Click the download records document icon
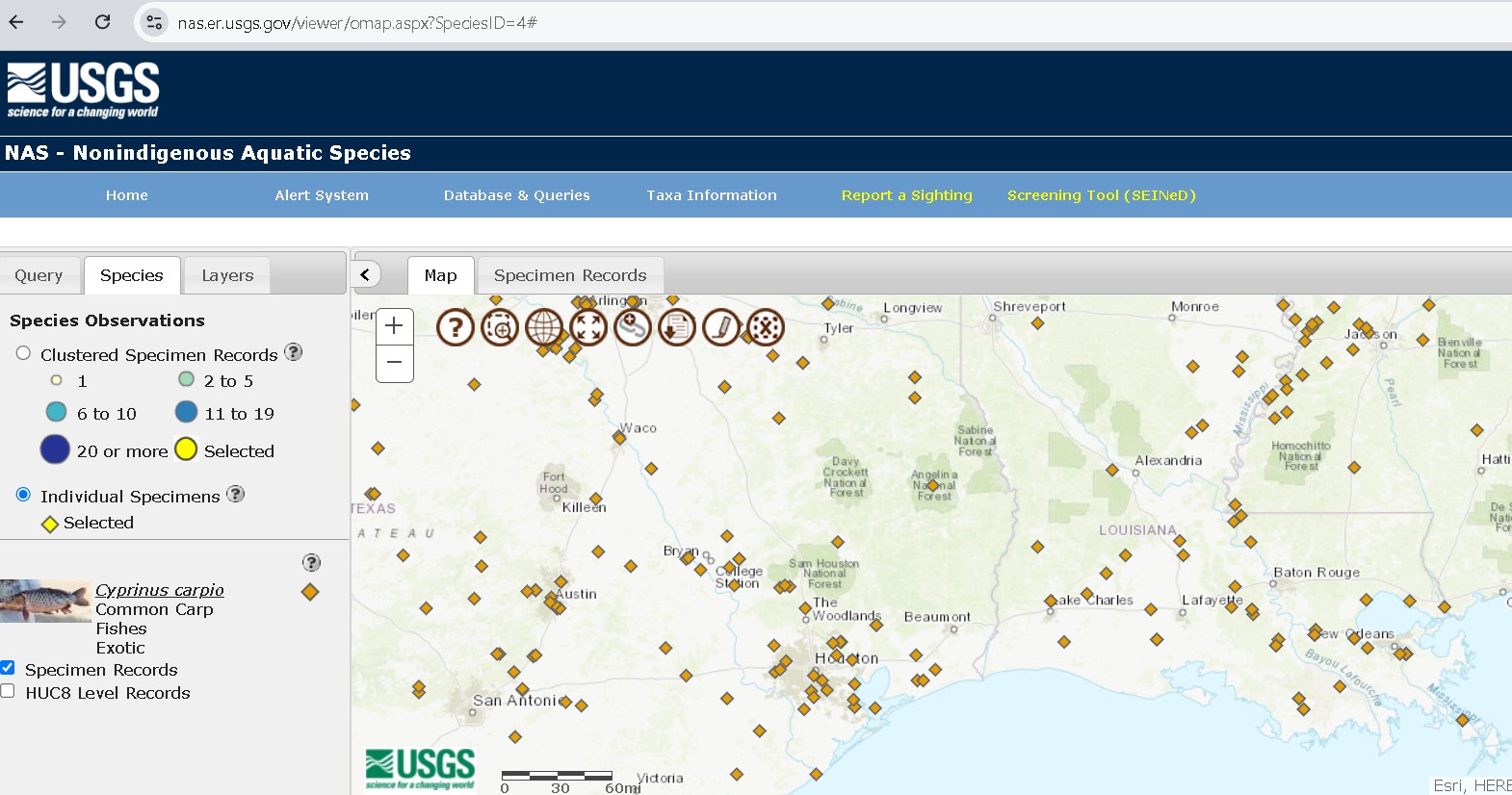 (x=677, y=327)
